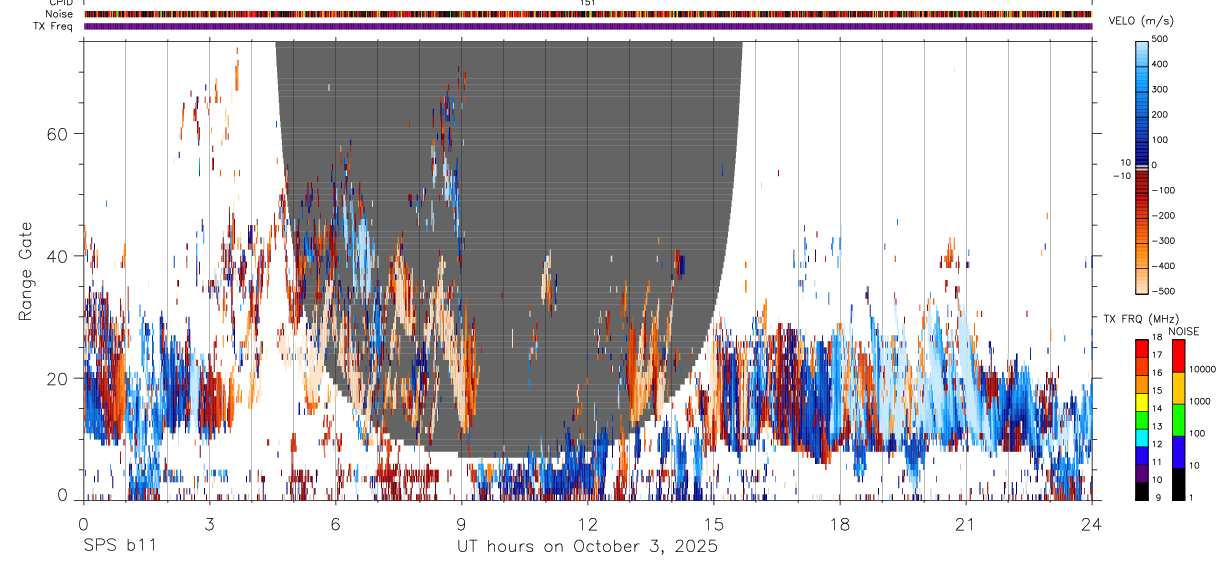Click the purple 10–11 MHz frequency swatch
The image size is (1228, 567).
[x=1142, y=472]
